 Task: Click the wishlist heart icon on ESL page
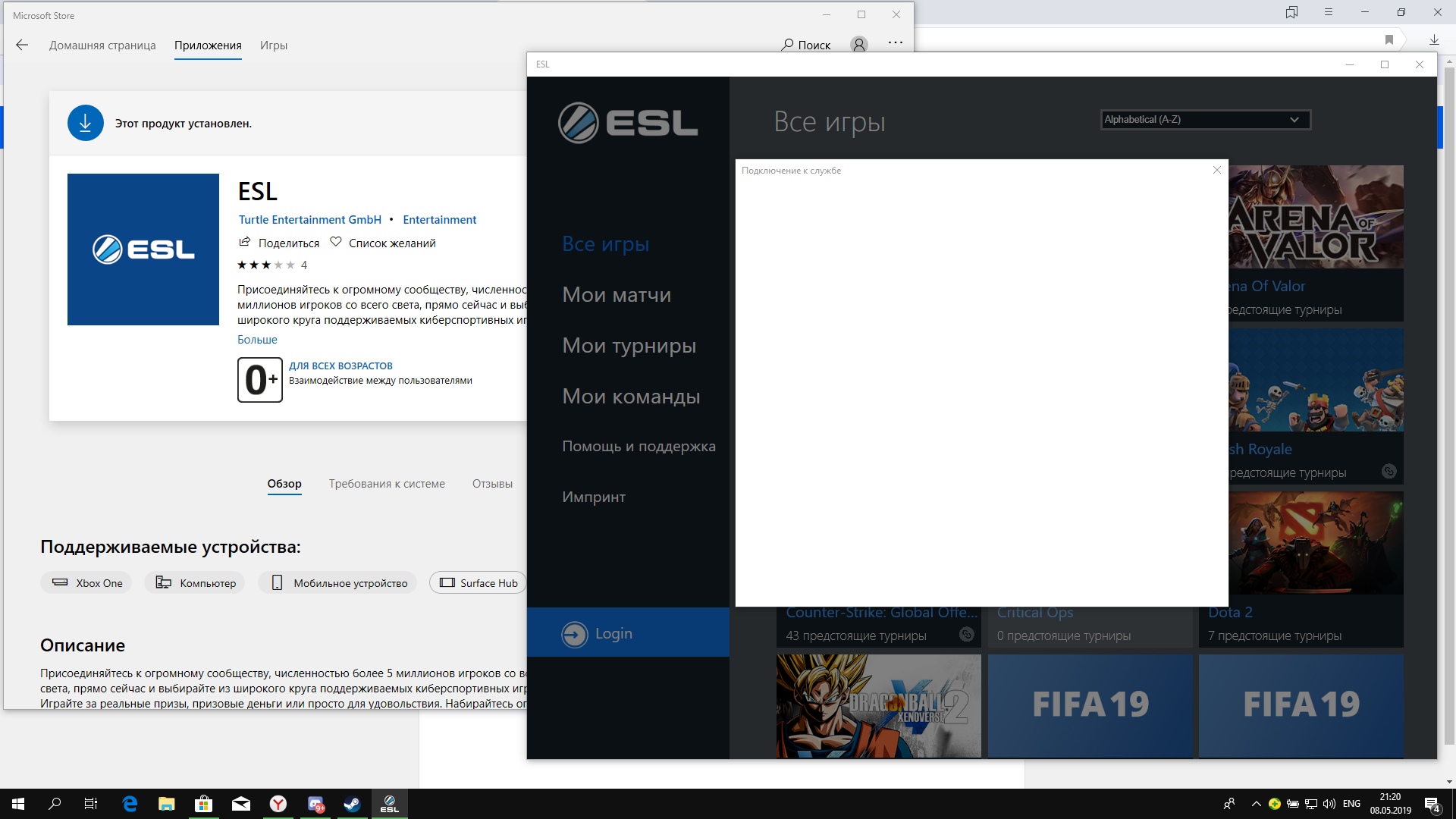pos(334,242)
